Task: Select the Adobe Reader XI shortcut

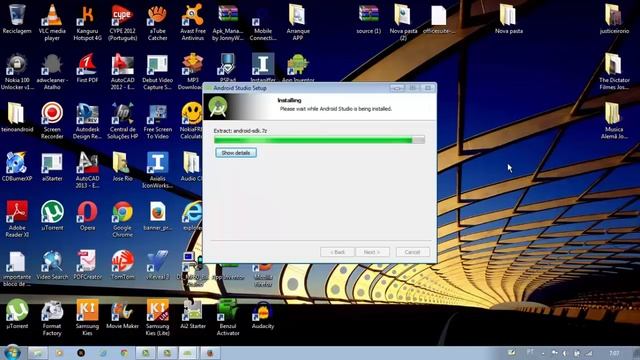Action: [17, 219]
